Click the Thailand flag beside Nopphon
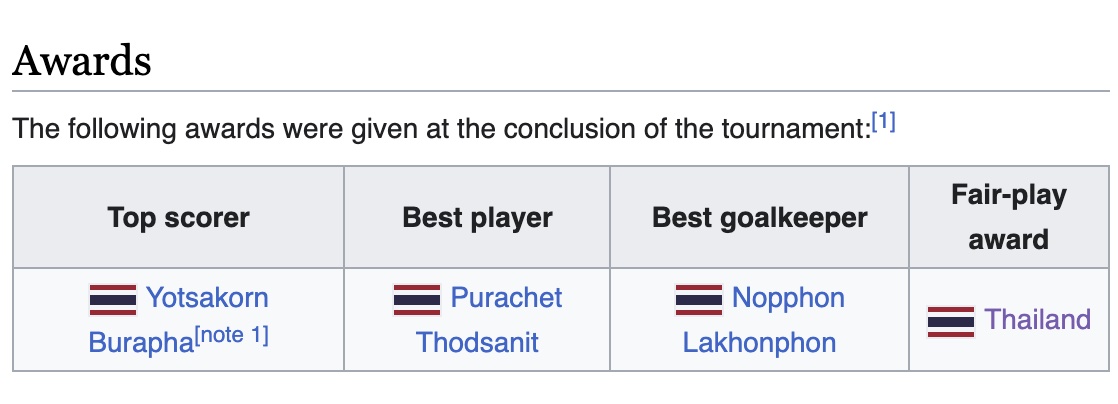 pyautogui.click(x=699, y=299)
